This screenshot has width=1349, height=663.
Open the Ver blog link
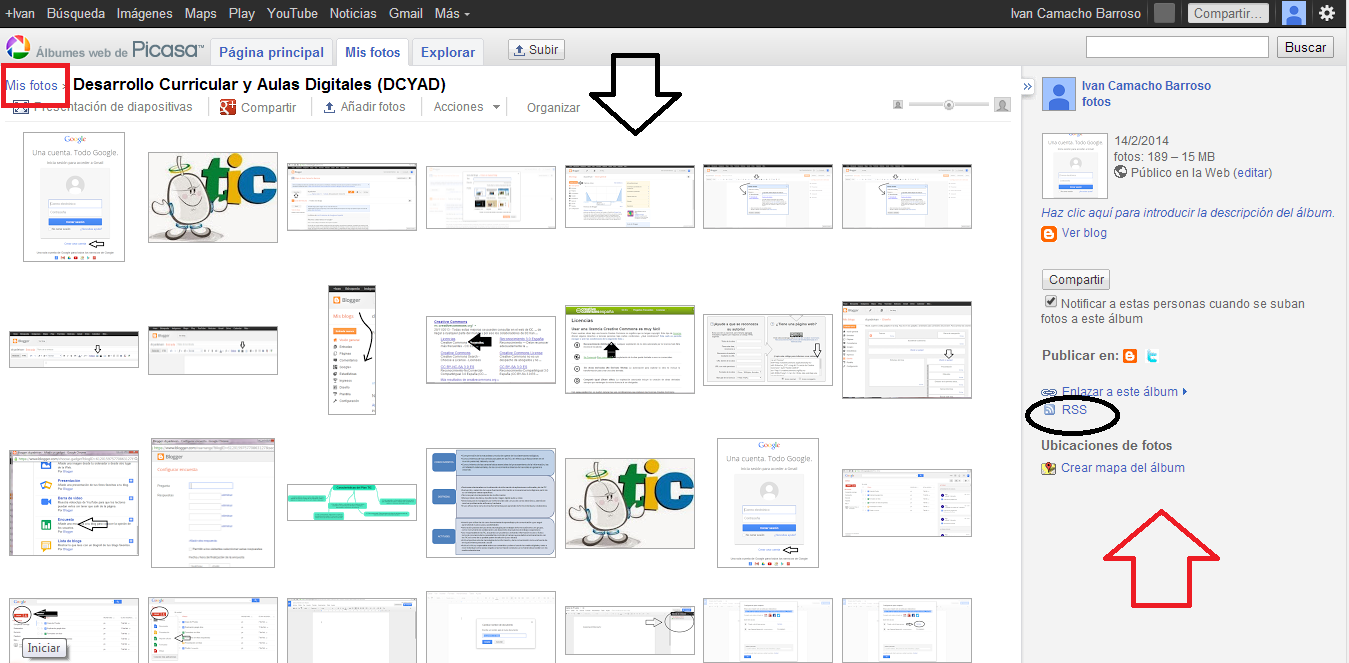pyautogui.click(x=1084, y=233)
